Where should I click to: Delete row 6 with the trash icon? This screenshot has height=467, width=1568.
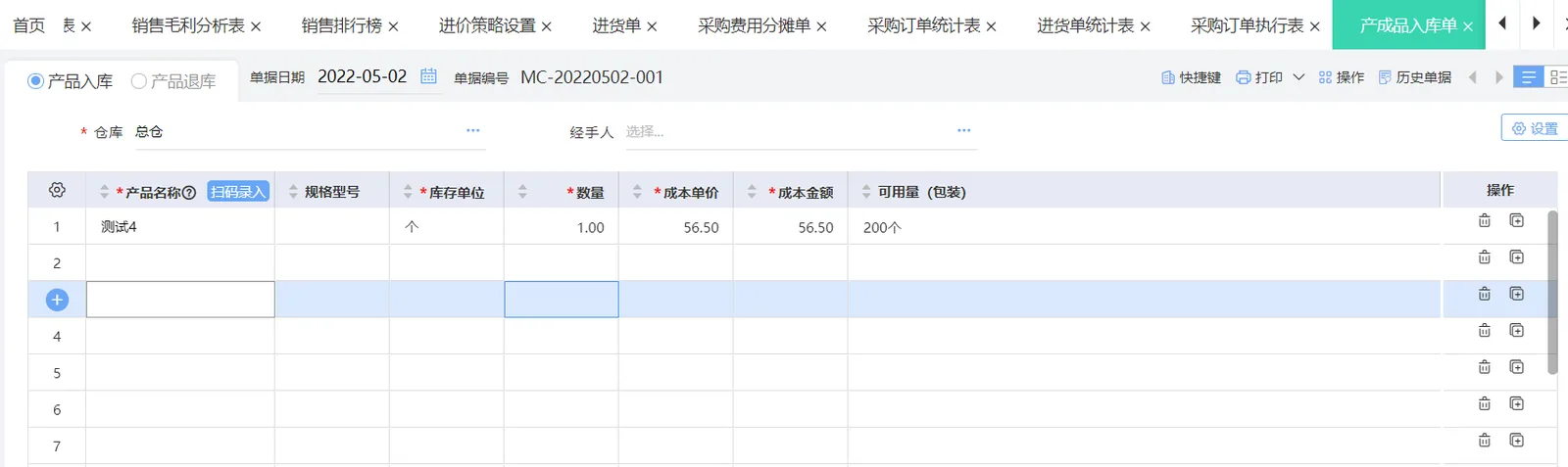pos(1484,403)
